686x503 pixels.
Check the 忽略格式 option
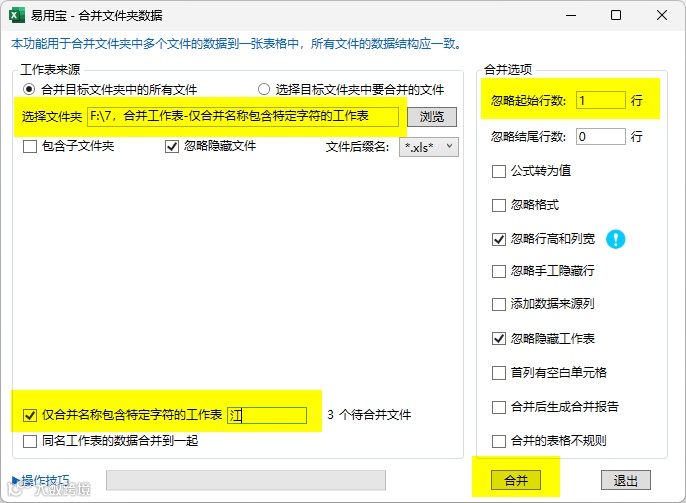[x=499, y=205]
